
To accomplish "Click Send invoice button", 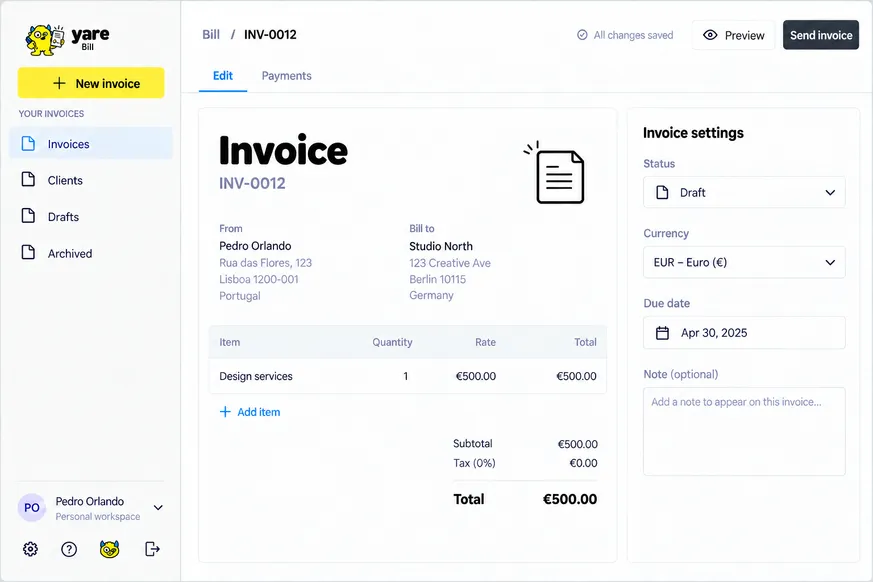I will click(821, 35).
